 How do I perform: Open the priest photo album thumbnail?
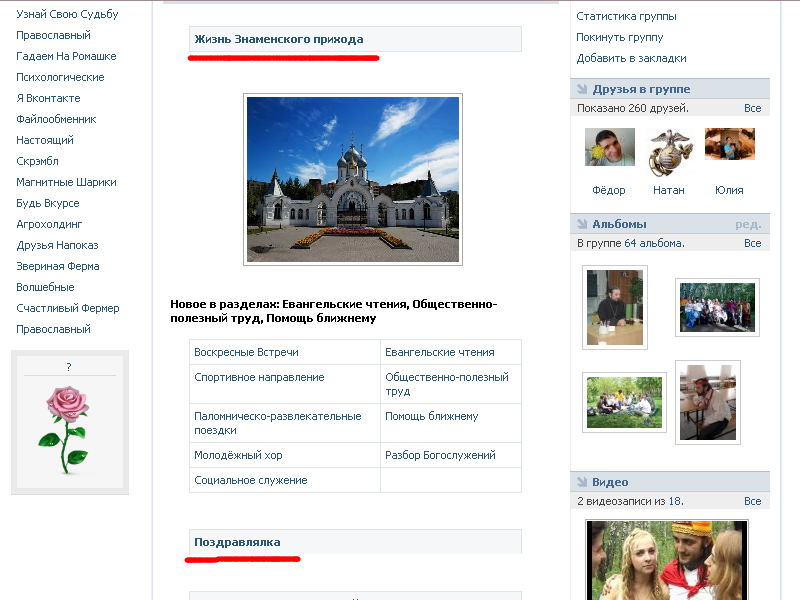[x=614, y=307]
